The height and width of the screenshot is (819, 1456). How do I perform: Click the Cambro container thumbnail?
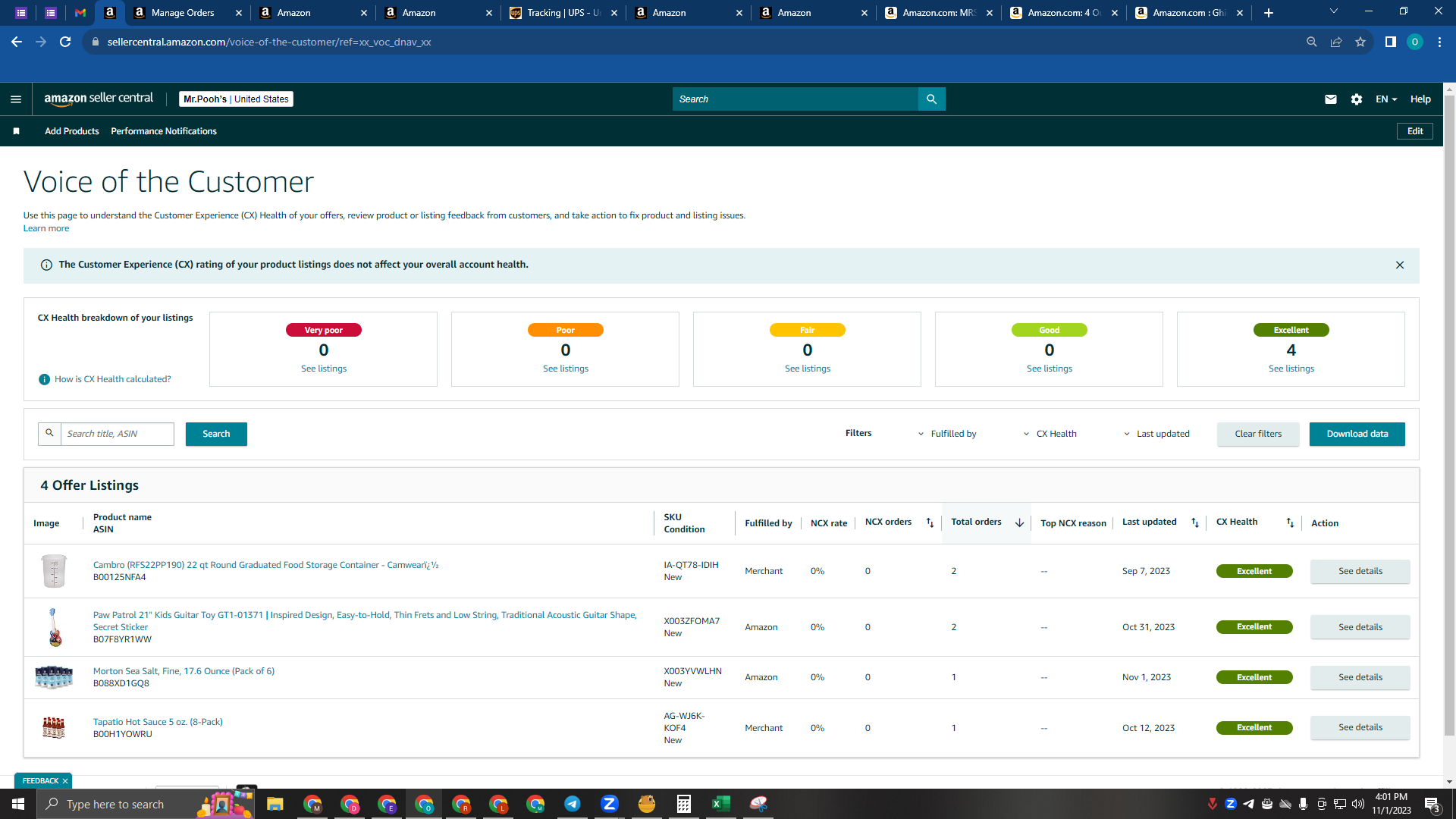pyautogui.click(x=54, y=571)
